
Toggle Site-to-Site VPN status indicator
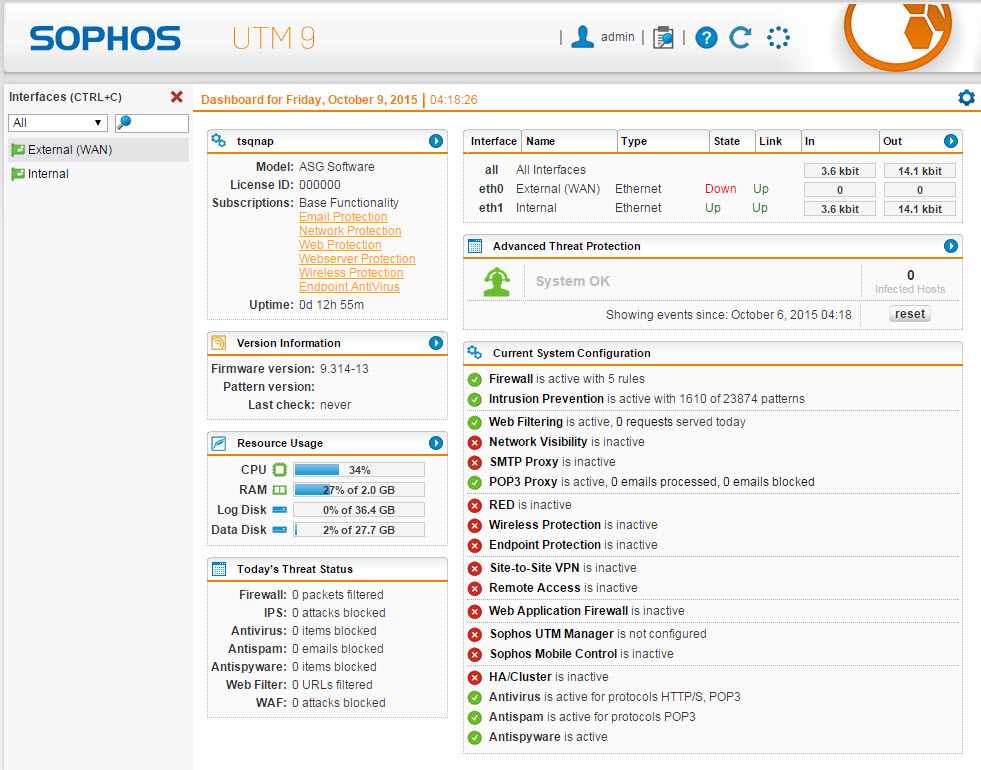pos(475,569)
